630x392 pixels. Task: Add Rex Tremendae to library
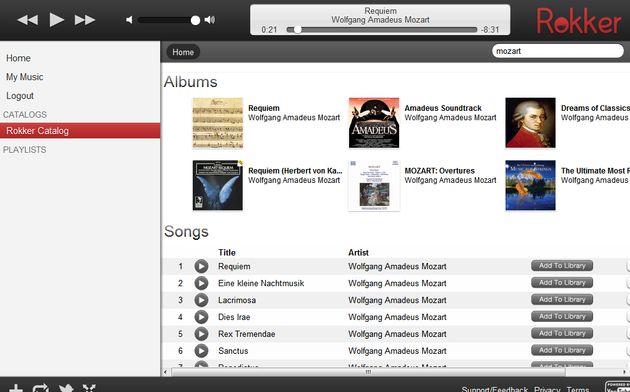[562, 333]
